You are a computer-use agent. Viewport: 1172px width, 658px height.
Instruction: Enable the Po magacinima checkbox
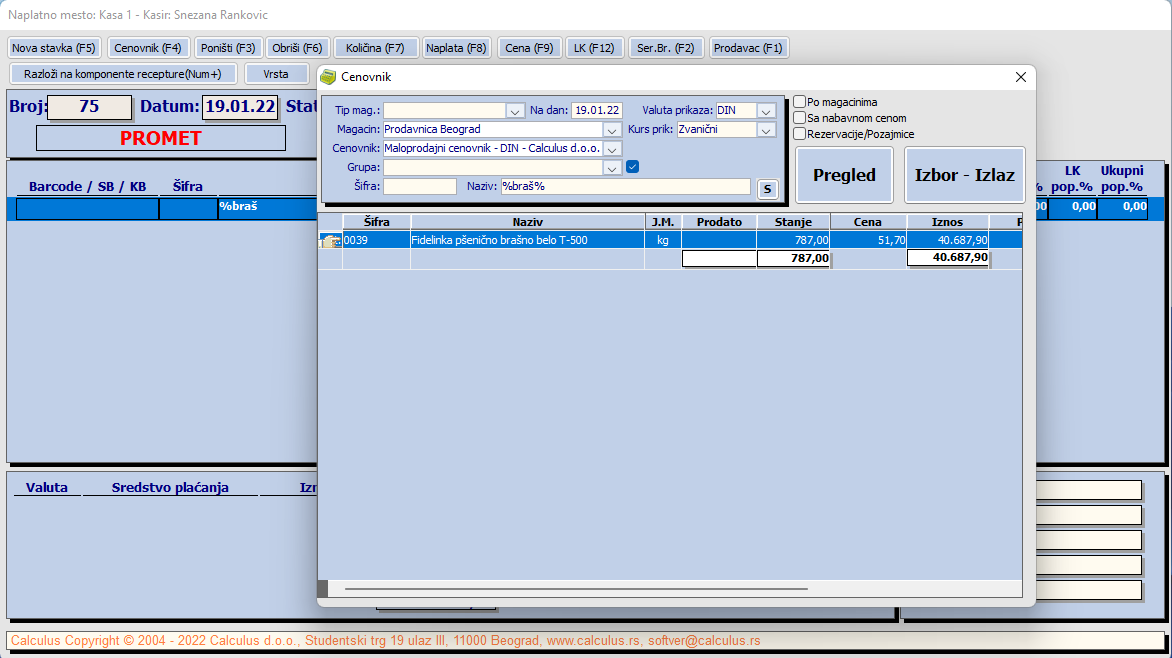pos(800,102)
